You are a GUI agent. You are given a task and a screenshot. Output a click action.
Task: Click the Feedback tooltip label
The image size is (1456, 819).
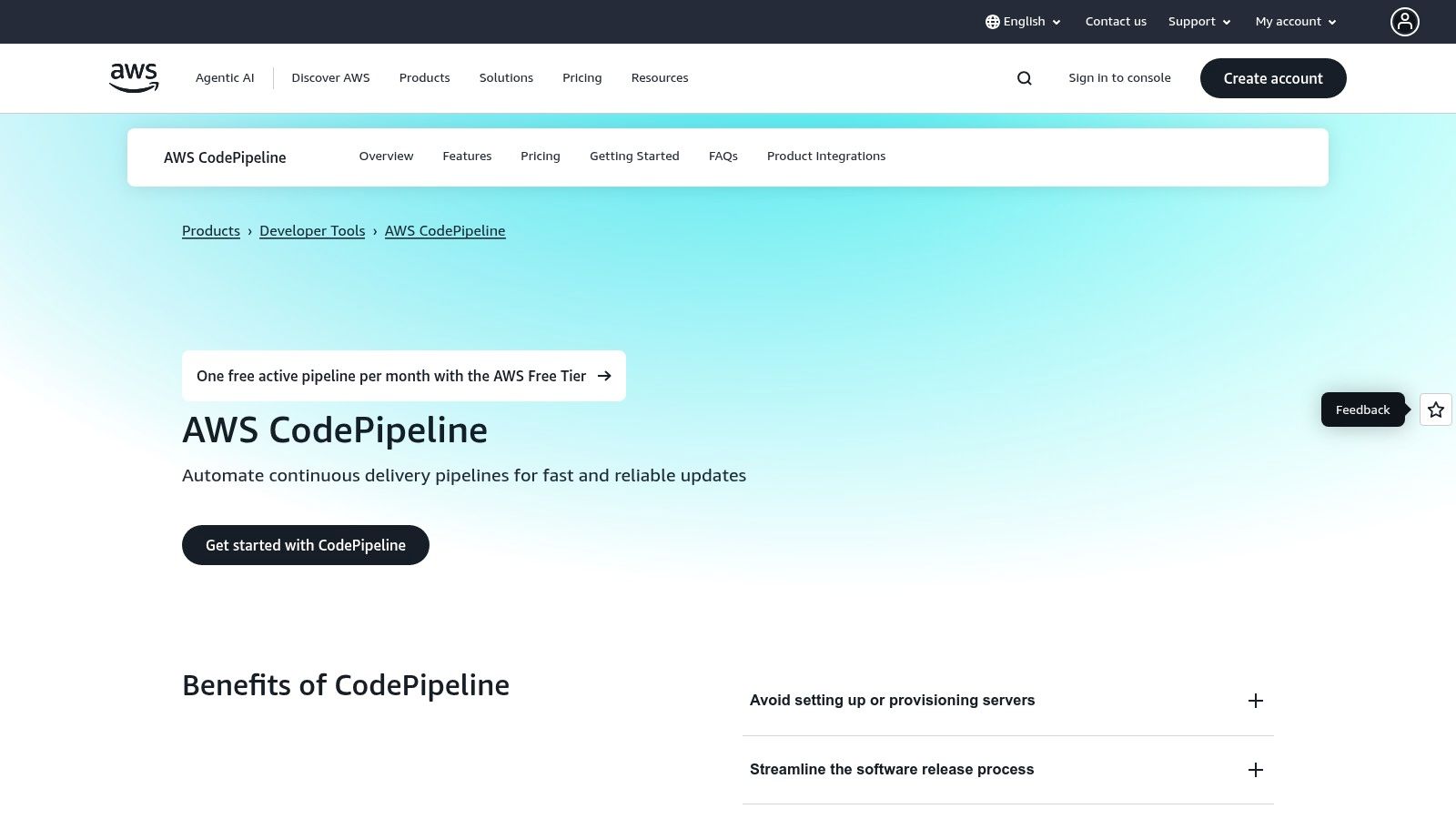[x=1362, y=409]
